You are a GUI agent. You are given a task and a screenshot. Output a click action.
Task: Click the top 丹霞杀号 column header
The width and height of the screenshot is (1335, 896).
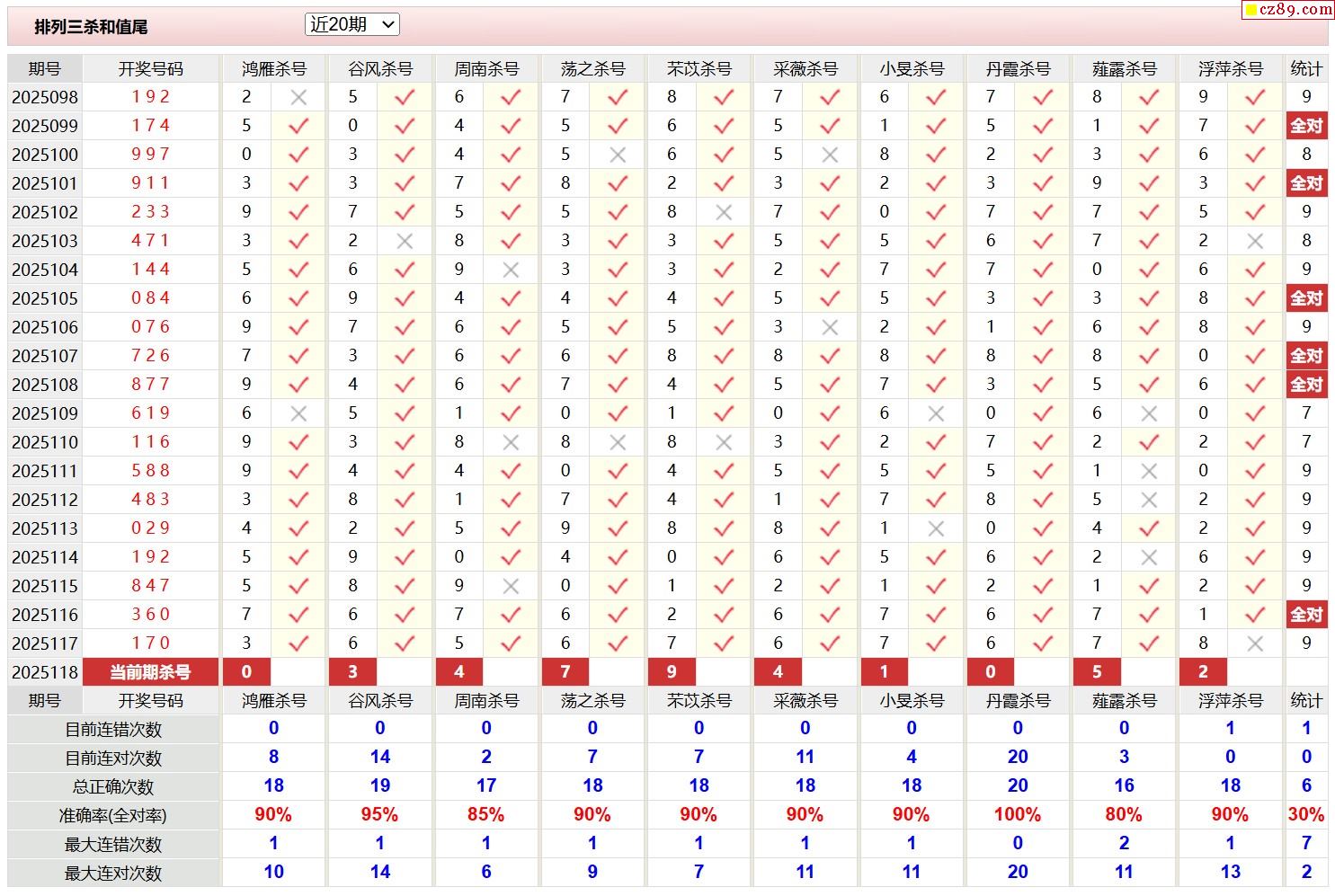pyautogui.click(x=1018, y=68)
